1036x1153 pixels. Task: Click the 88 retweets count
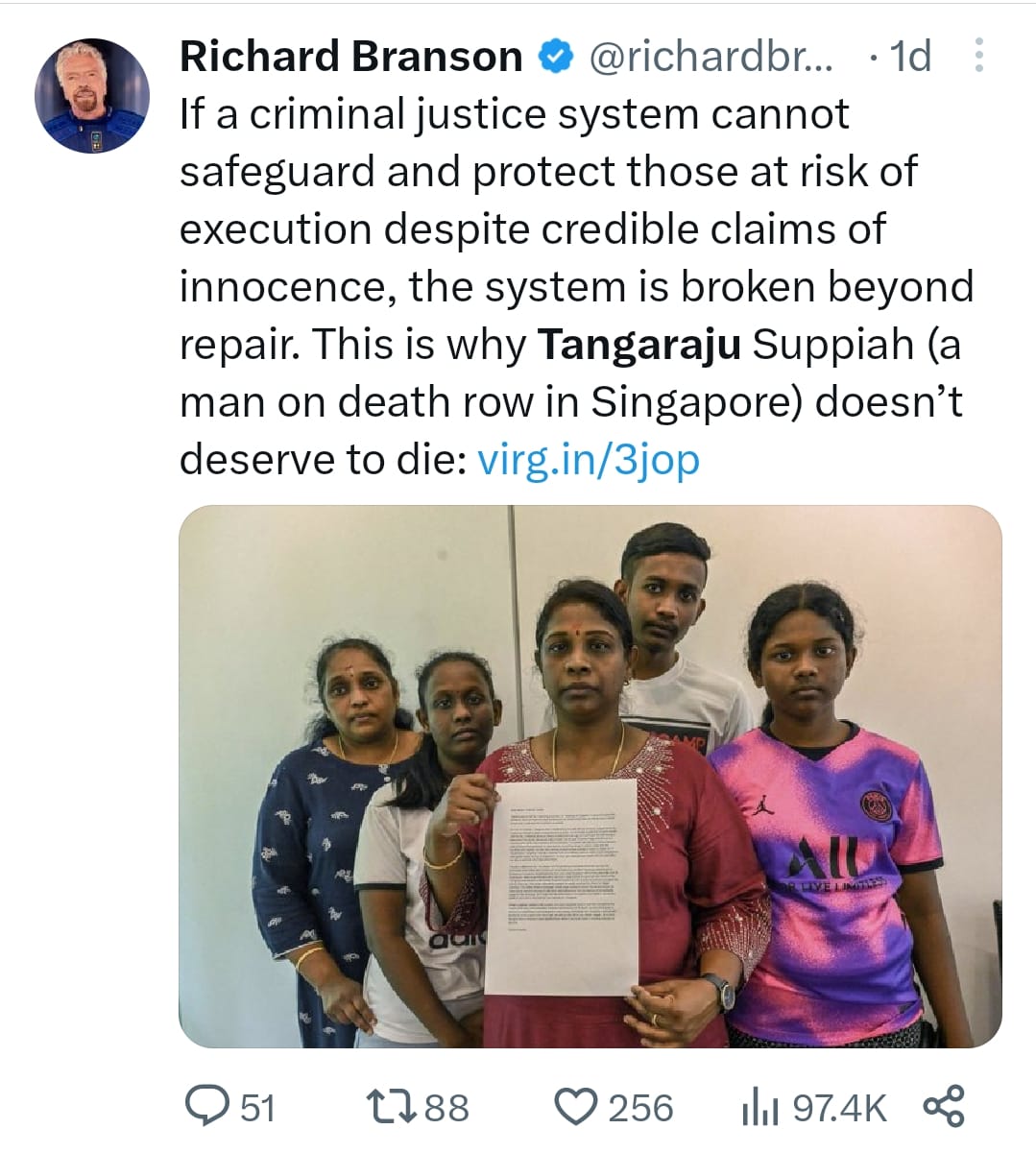point(446,1107)
